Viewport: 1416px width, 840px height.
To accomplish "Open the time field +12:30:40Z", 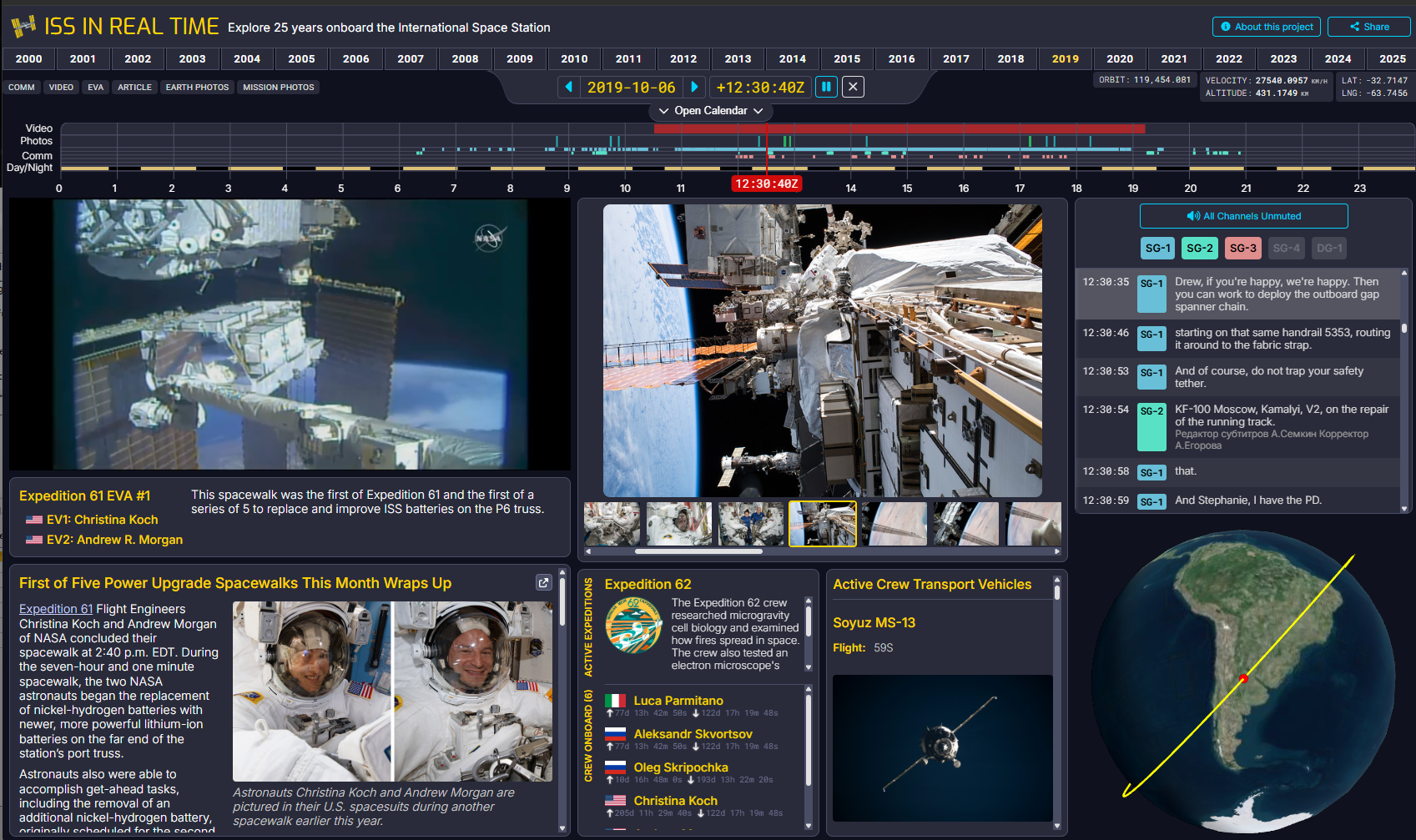I will click(x=760, y=87).
